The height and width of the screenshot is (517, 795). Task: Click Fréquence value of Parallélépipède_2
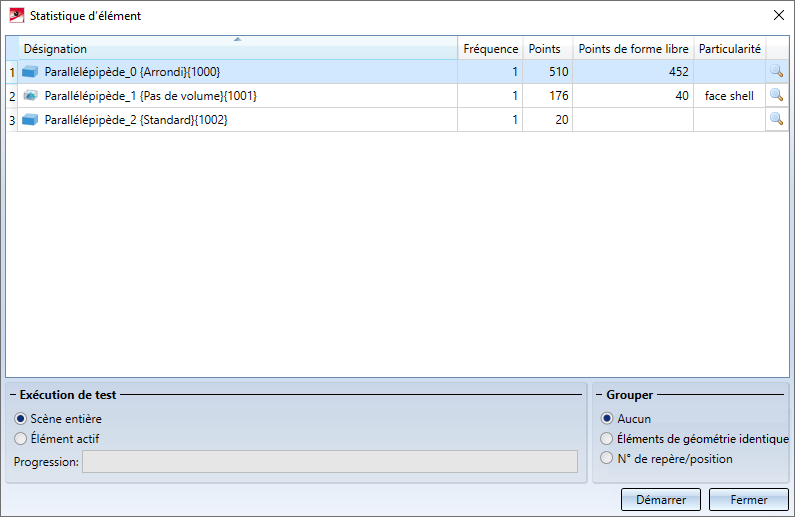point(490,120)
